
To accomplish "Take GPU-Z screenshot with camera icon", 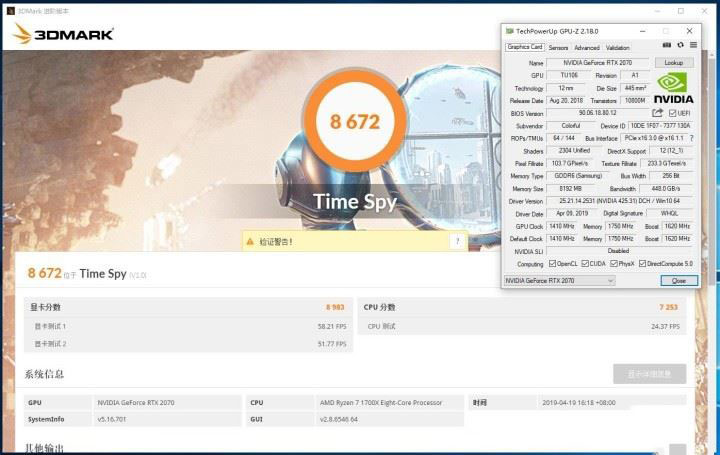I will [667, 45].
